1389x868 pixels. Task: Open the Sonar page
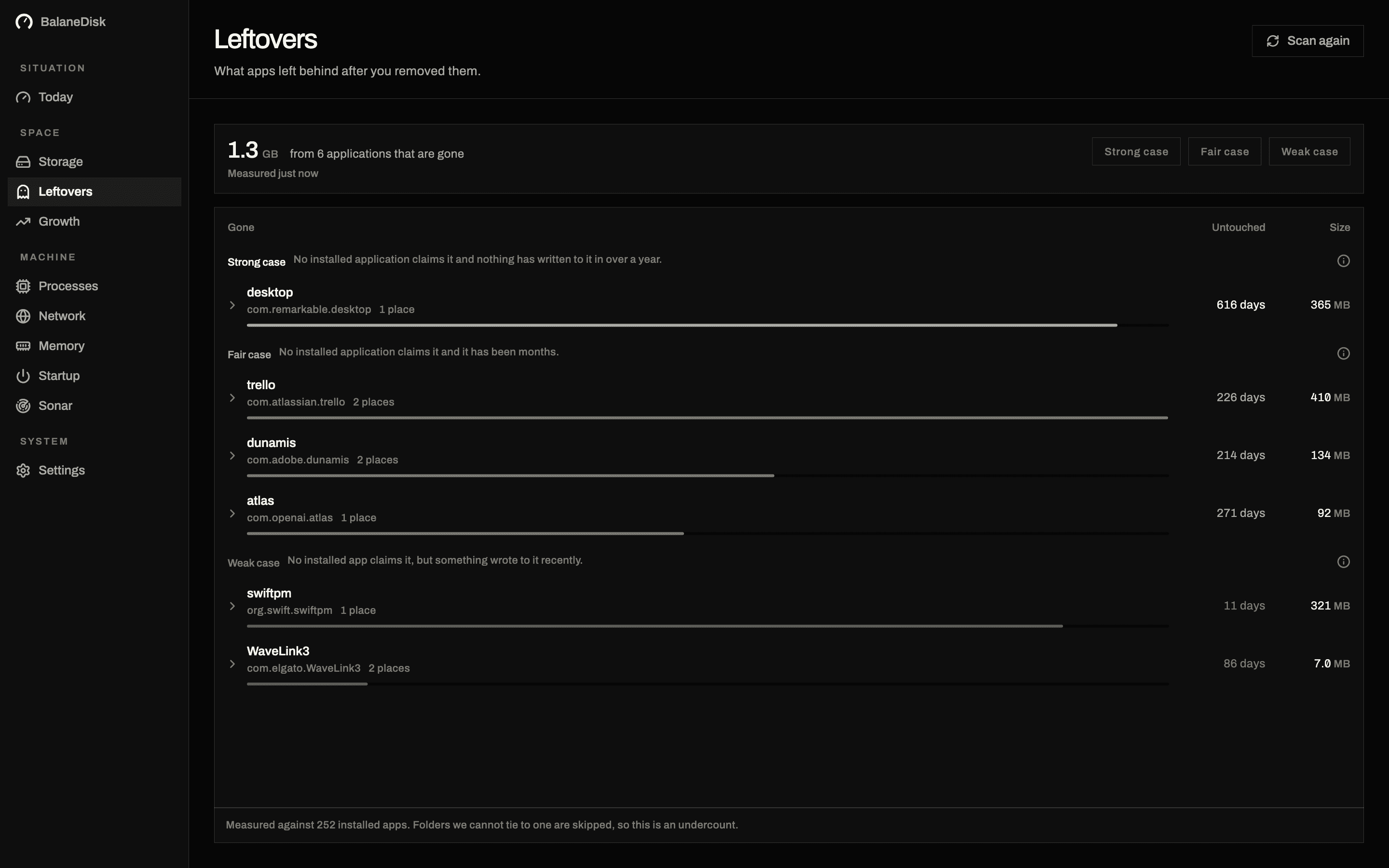[94, 406]
